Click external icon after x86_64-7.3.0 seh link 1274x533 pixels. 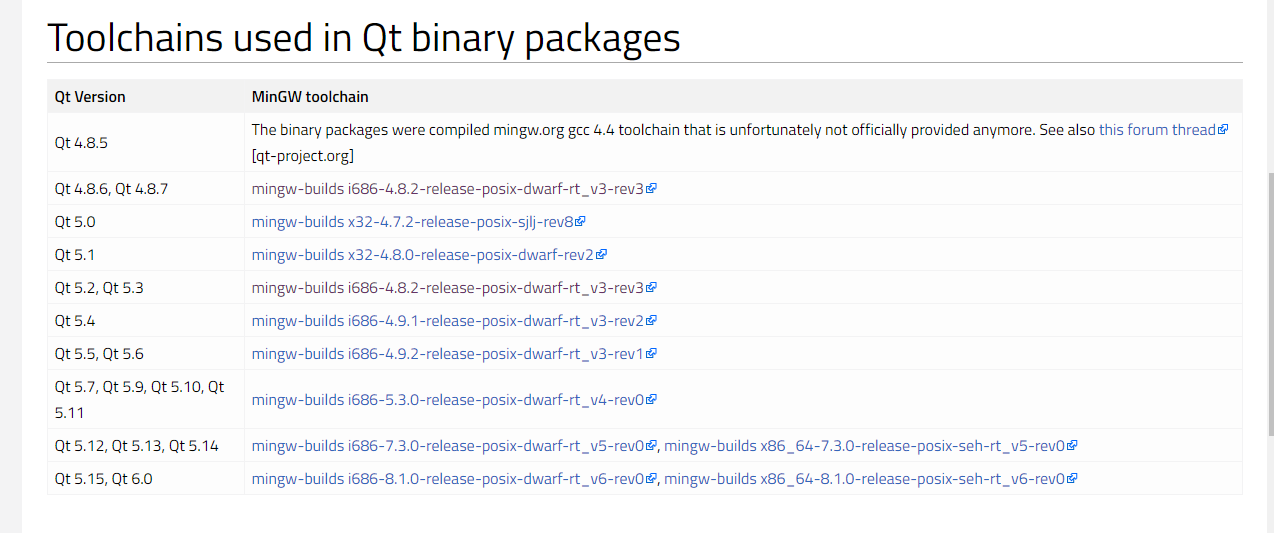[x=1072, y=446]
